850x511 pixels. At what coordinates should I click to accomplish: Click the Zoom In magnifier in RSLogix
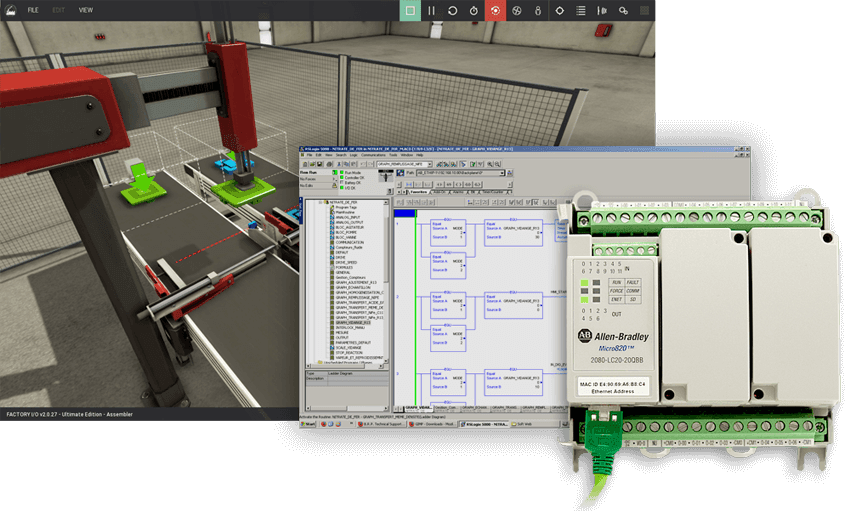click(x=490, y=164)
